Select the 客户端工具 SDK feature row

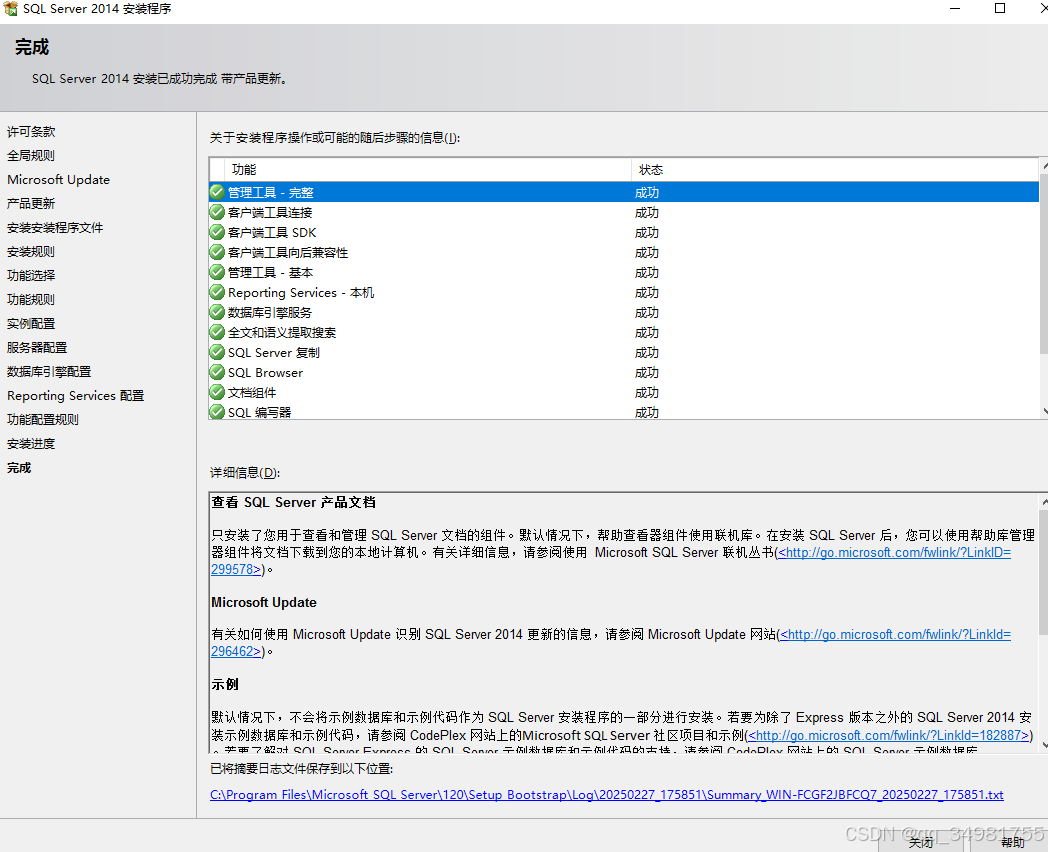coord(280,232)
